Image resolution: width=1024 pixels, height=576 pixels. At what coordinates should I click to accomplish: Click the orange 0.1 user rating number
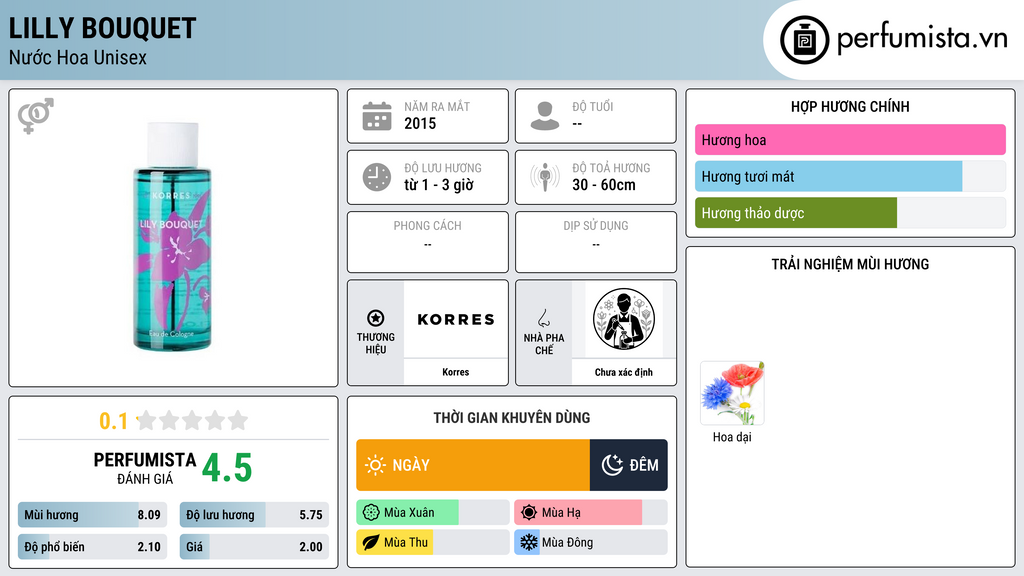tap(114, 421)
